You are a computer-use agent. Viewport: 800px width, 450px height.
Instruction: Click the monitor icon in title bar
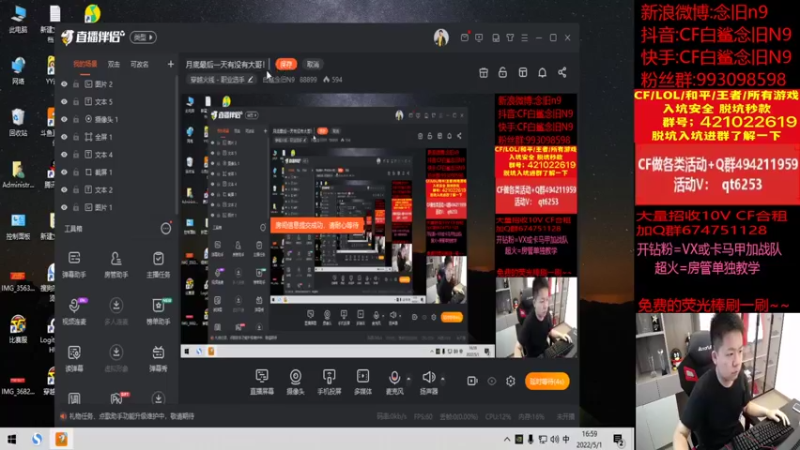click(x=479, y=38)
